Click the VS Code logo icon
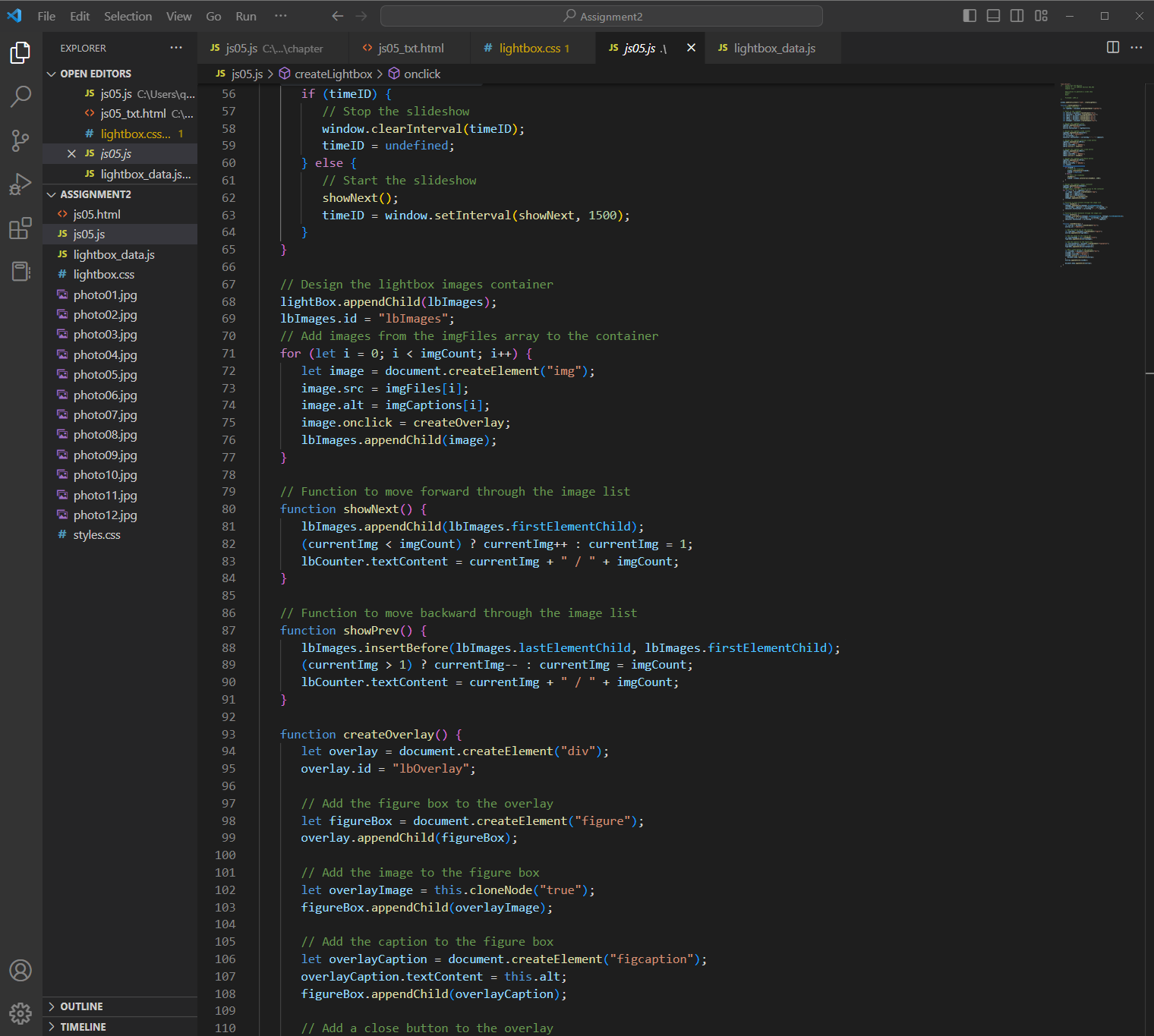Screen dimensions: 1154x1036 [14, 16]
